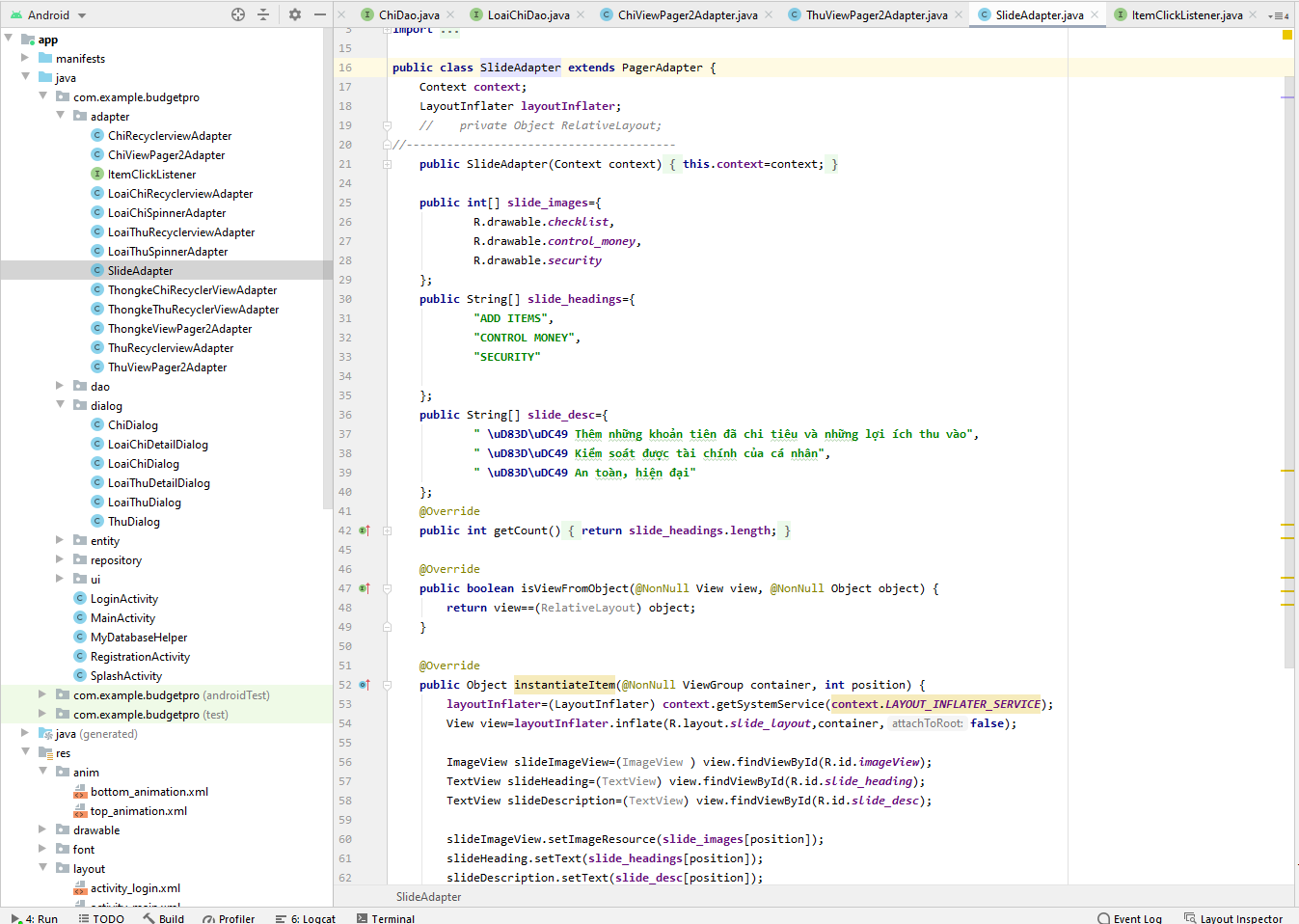
Task: Click SlideAdapter breadcrumb below editor
Action: (428, 897)
